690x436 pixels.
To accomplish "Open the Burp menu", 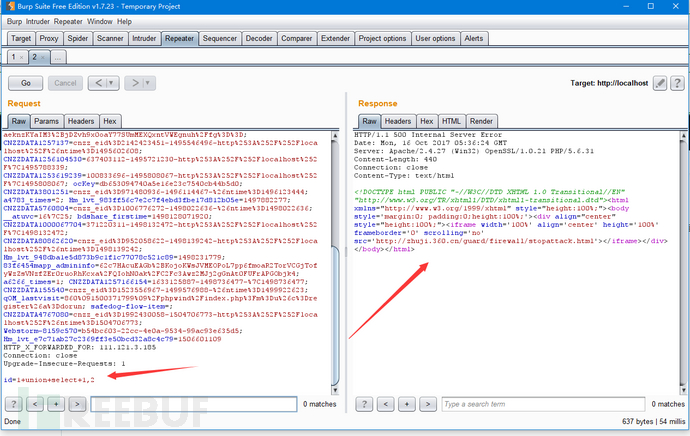I will (14, 22).
